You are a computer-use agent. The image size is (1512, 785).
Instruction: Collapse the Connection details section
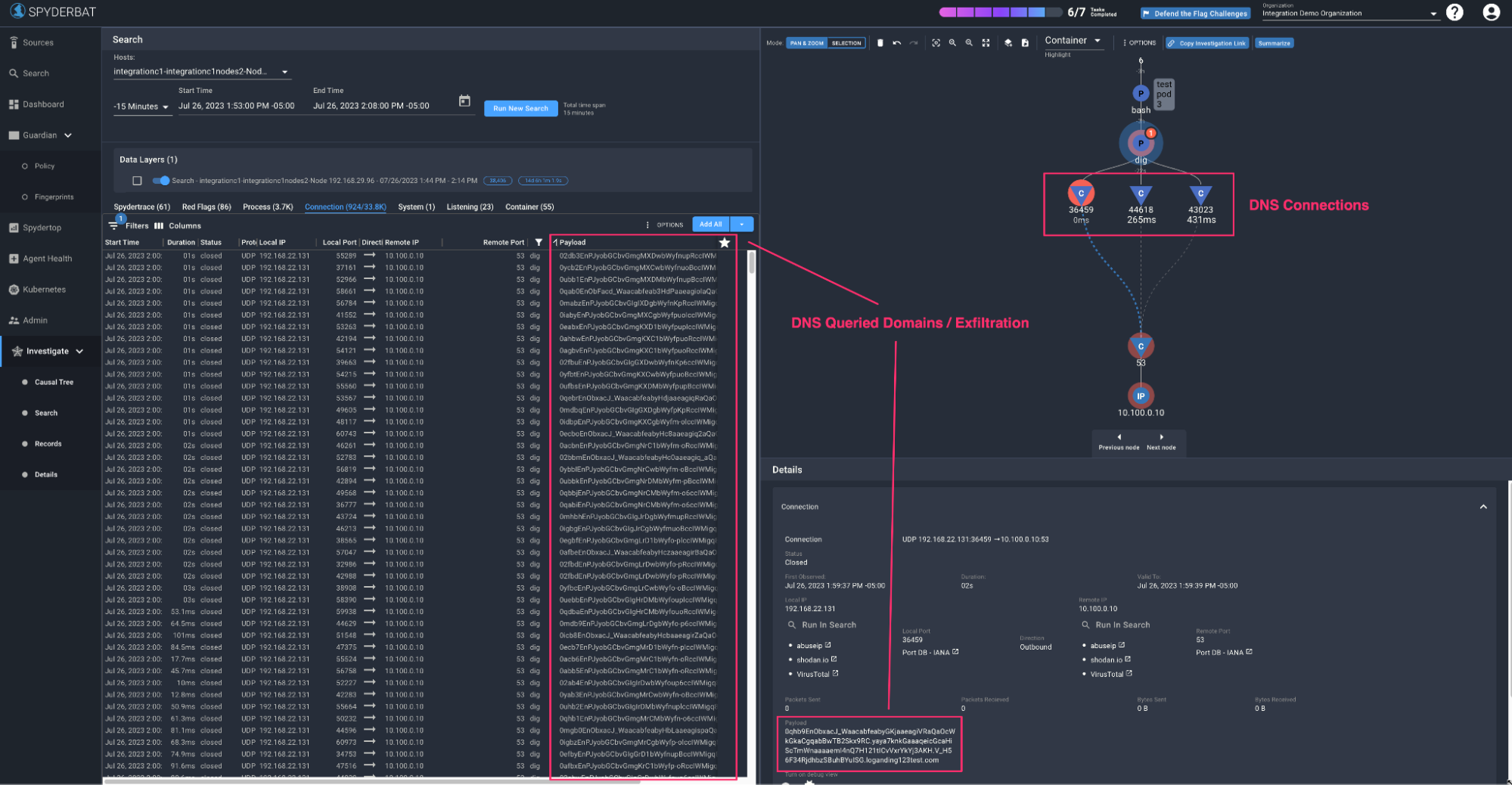click(1483, 507)
